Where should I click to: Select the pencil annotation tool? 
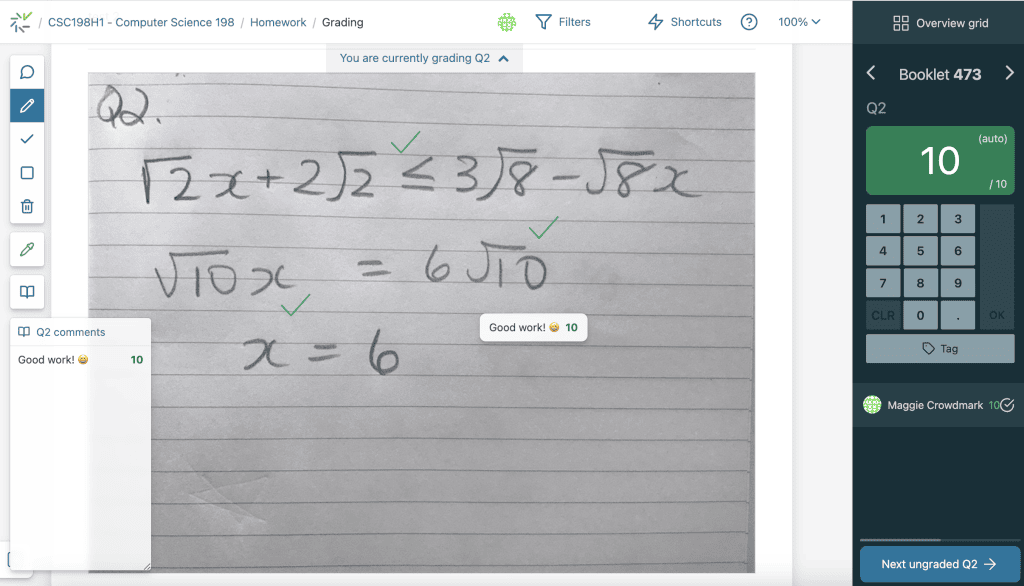27,105
